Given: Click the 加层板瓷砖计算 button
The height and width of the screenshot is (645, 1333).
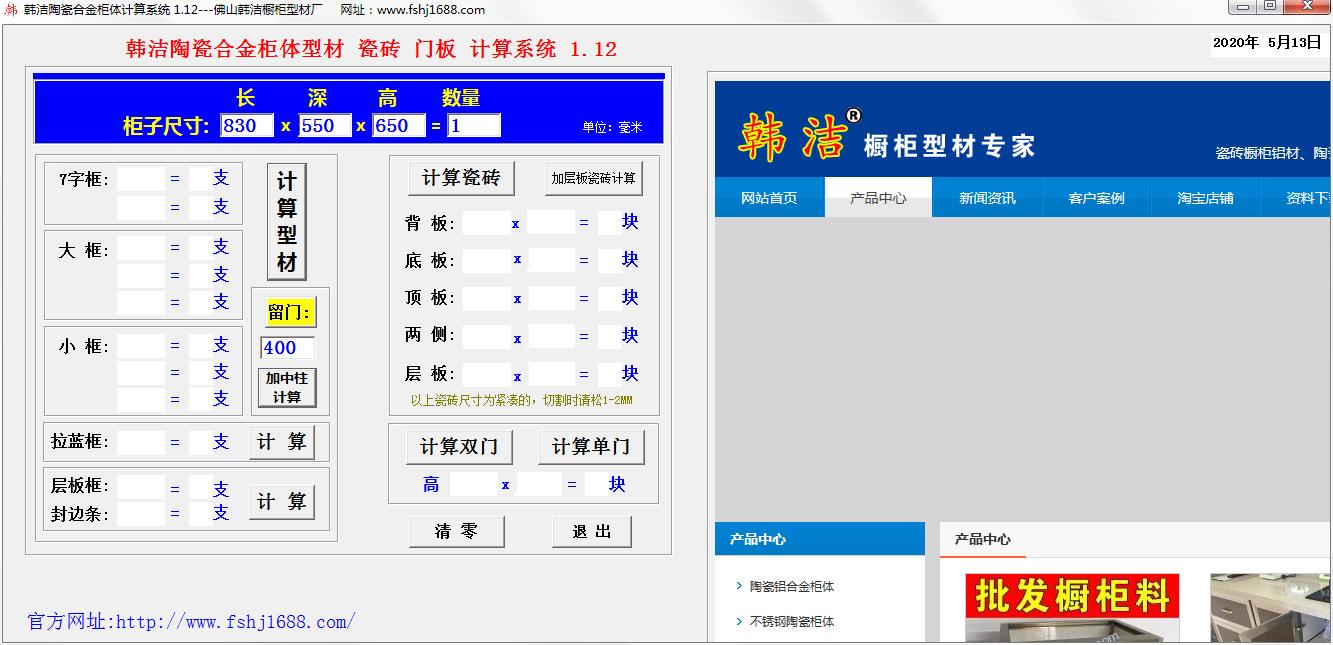Looking at the screenshot, I should (x=593, y=179).
